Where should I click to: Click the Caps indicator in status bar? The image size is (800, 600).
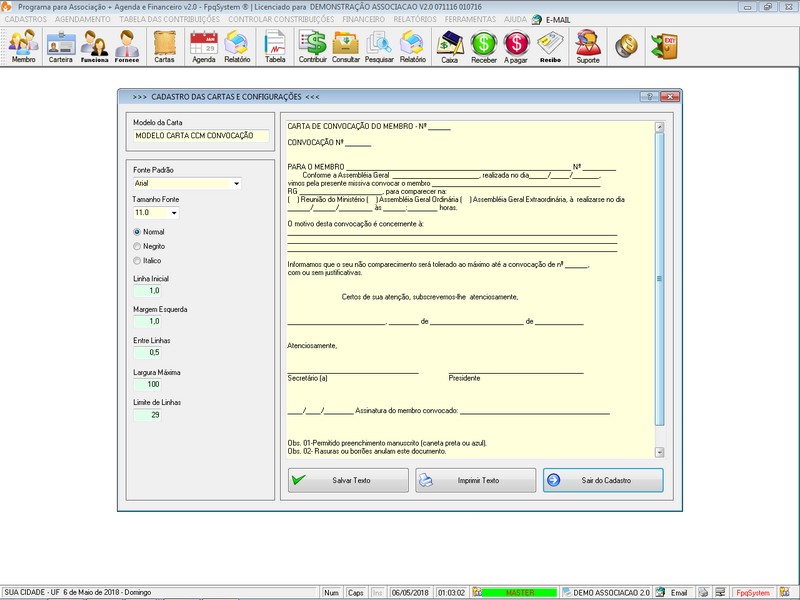(x=355, y=592)
